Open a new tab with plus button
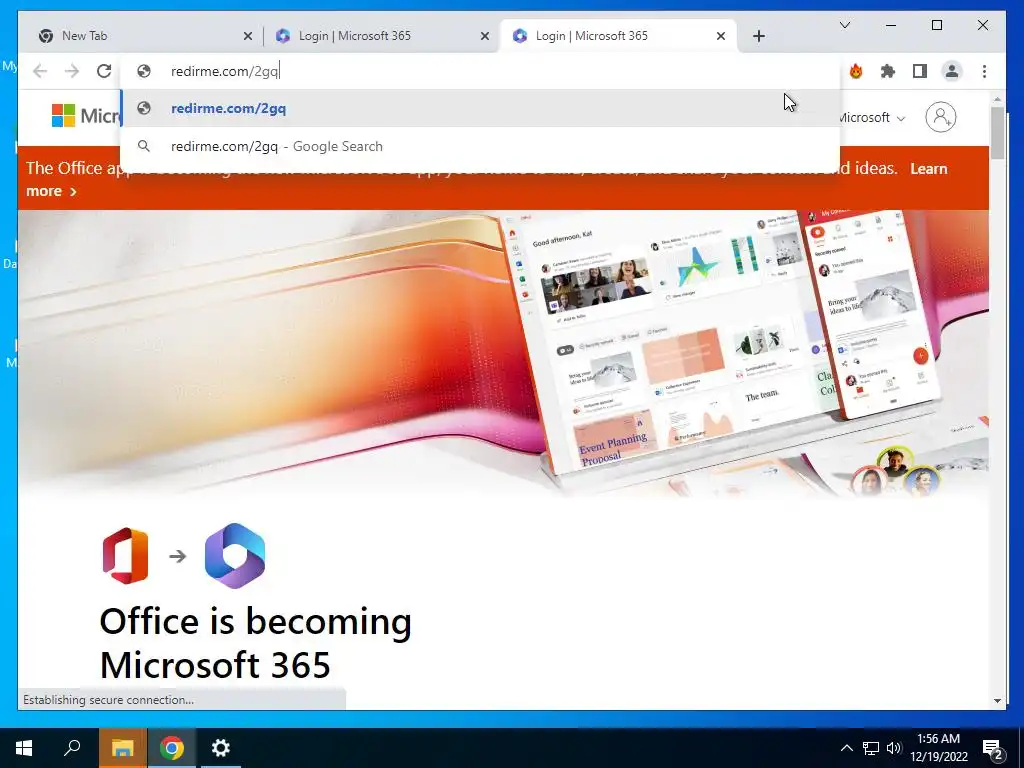1024x768 pixels. (758, 36)
